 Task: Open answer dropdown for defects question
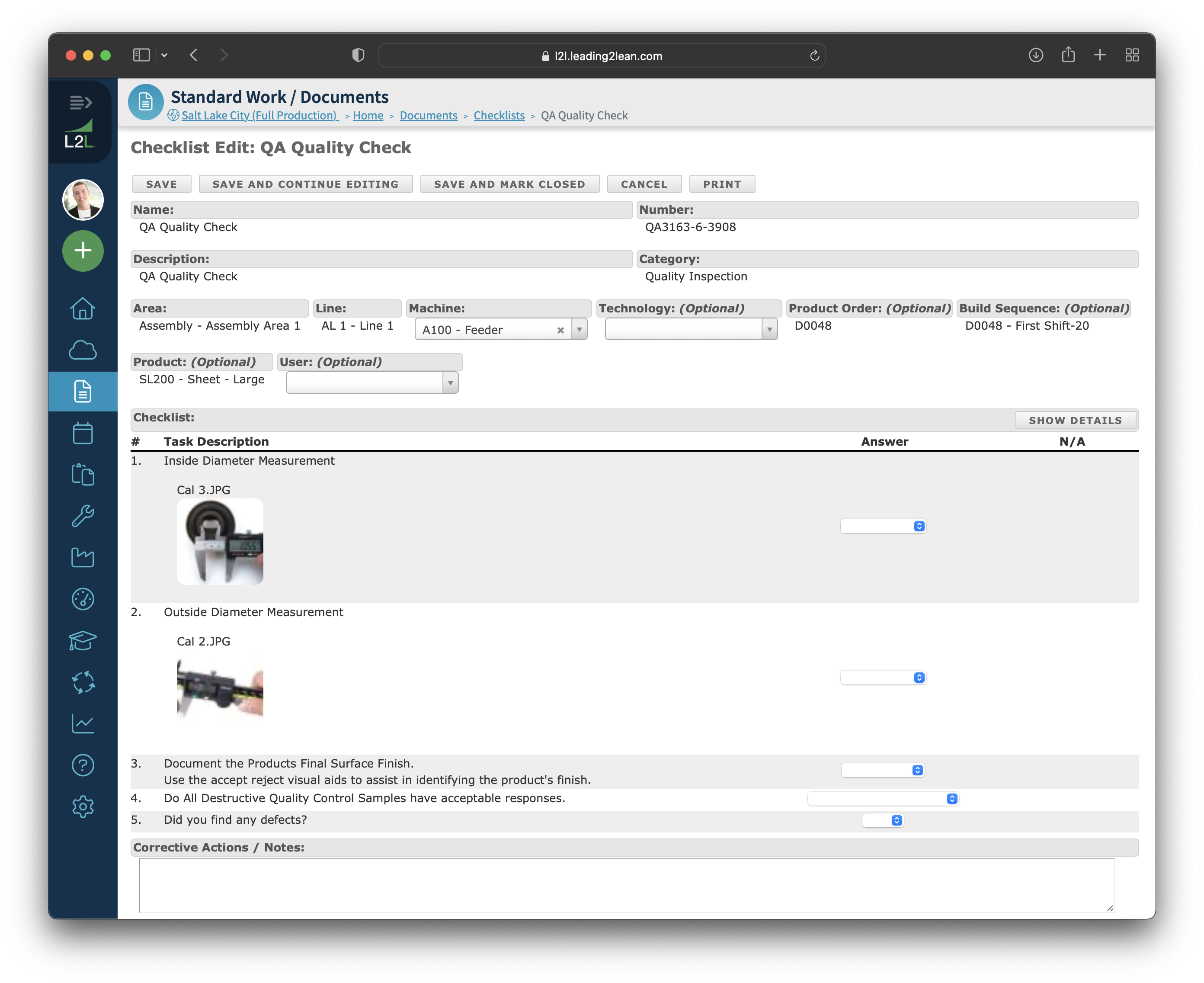[x=883, y=820]
